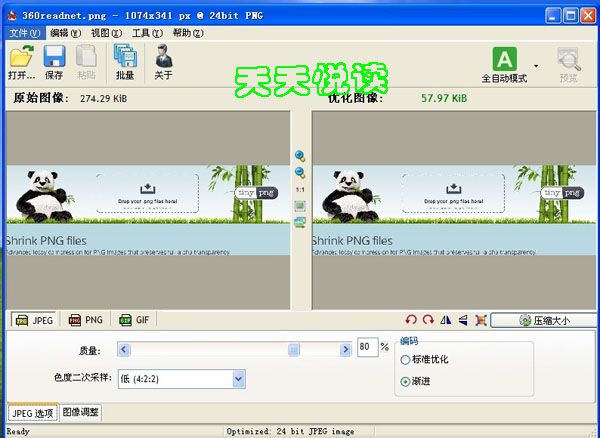Select the 图像调整 bottom tab
The height and width of the screenshot is (438, 600).
(81, 412)
